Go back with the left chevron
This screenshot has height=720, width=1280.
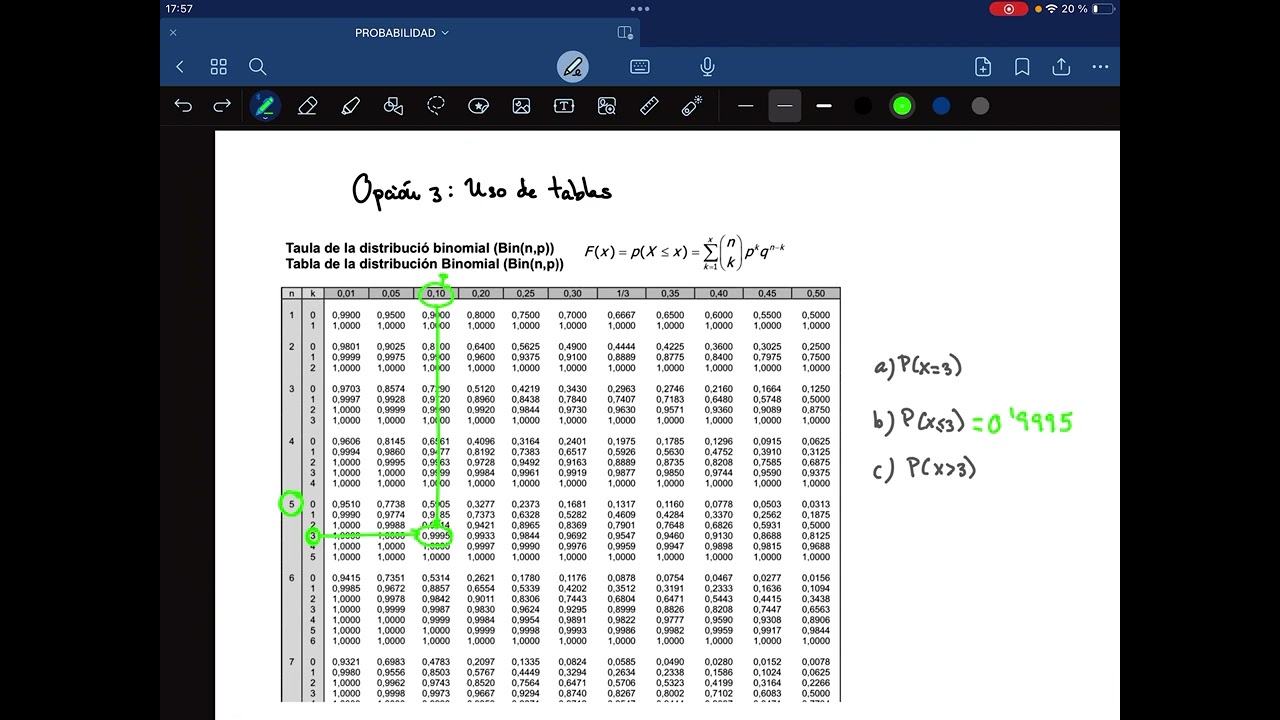coord(180,67)
